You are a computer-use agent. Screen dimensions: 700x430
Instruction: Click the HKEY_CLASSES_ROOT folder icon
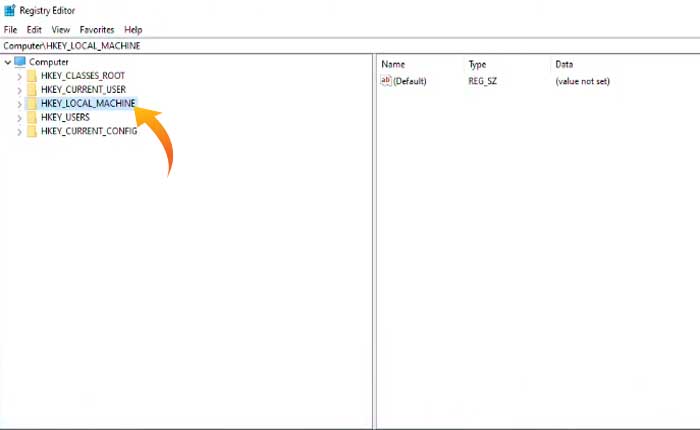[31, 76]
